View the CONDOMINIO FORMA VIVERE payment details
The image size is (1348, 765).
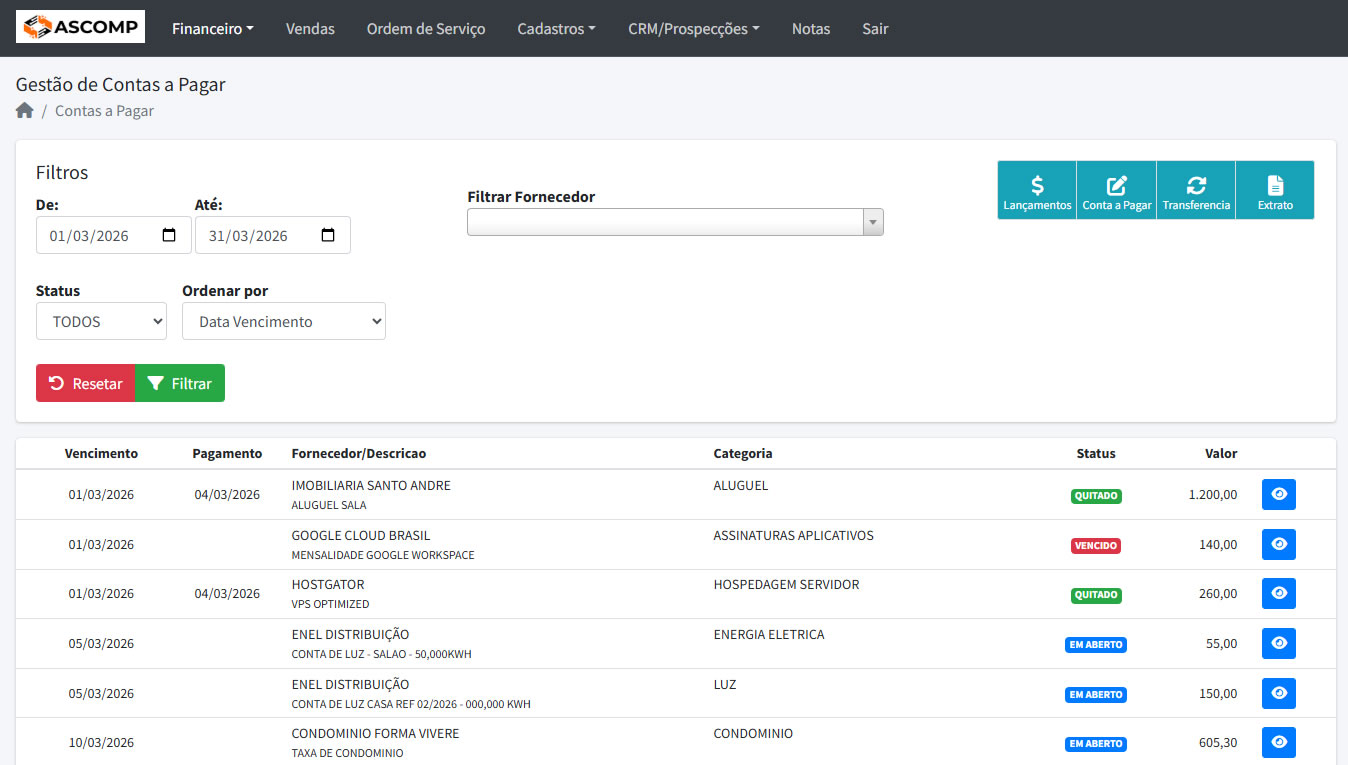1278,742
